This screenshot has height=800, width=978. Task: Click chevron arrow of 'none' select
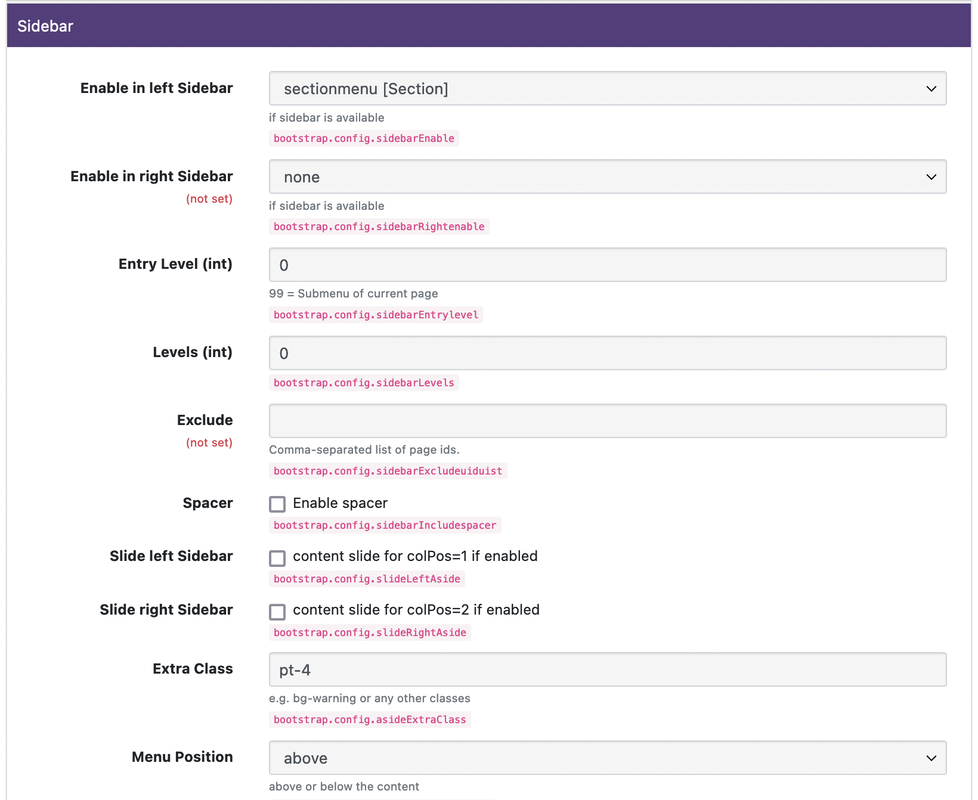931,177
